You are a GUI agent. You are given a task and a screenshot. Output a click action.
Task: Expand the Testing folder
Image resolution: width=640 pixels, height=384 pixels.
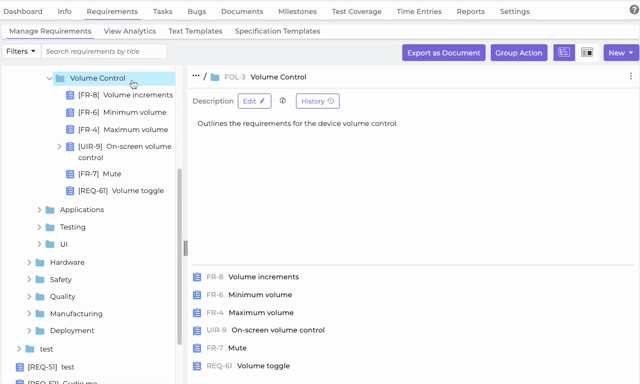[39, 227]
